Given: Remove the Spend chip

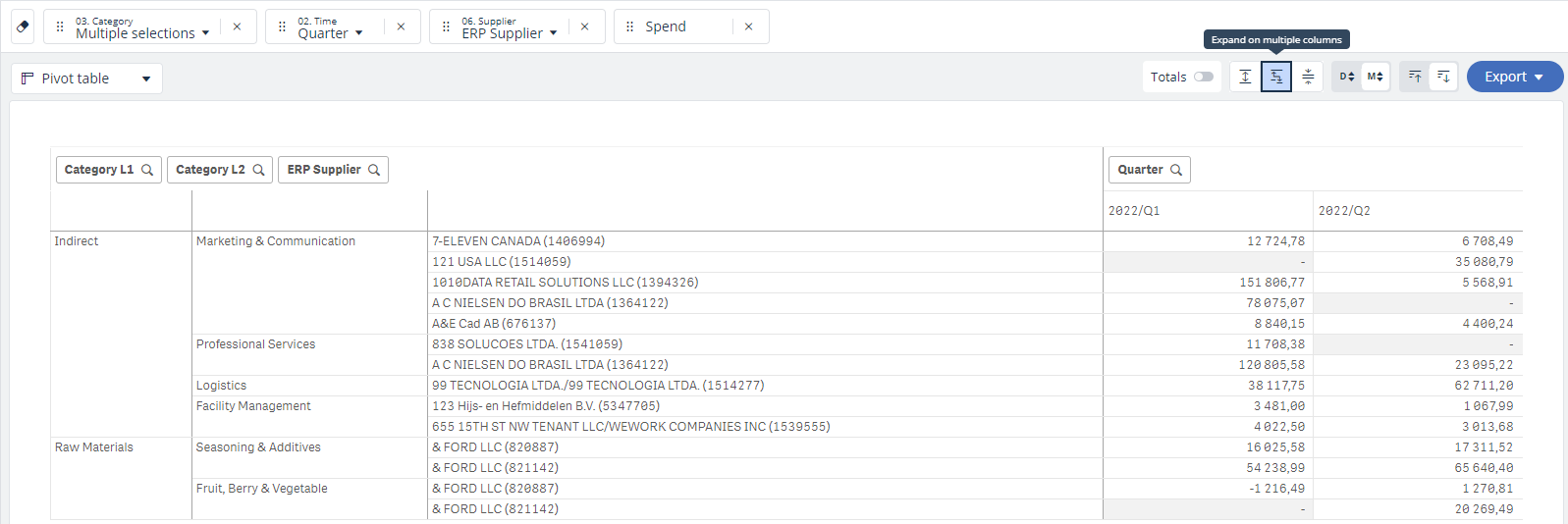Looking at the screenshot, I should (x=749, y=26).
